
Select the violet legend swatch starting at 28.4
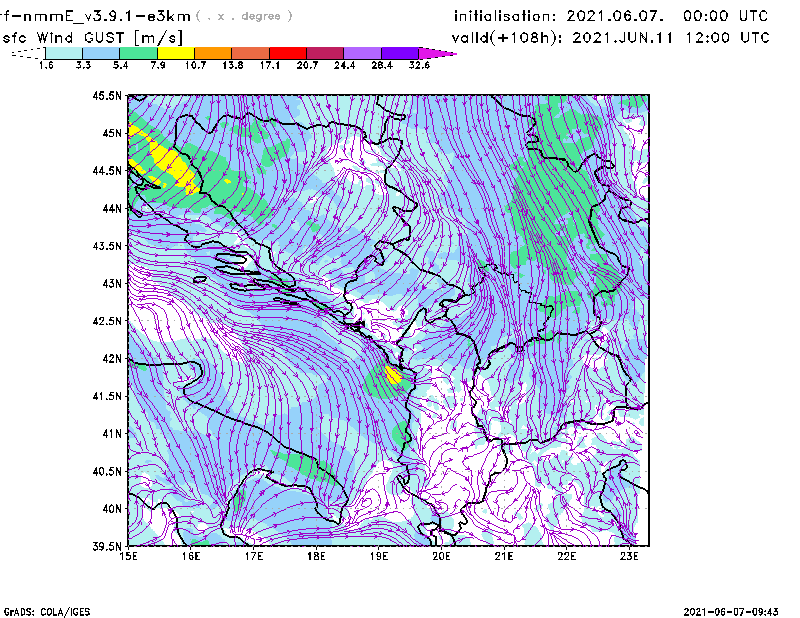tap(399, 53)
